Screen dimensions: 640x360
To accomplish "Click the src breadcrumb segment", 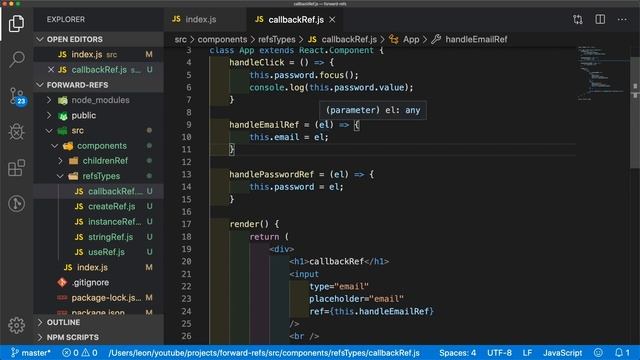I will 180,39.
